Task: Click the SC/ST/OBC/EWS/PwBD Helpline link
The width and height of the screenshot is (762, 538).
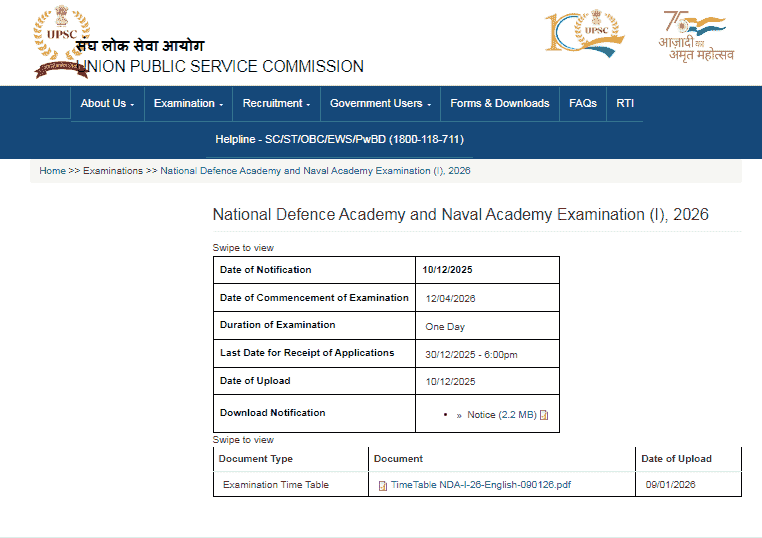Action: tap(339, 139)
